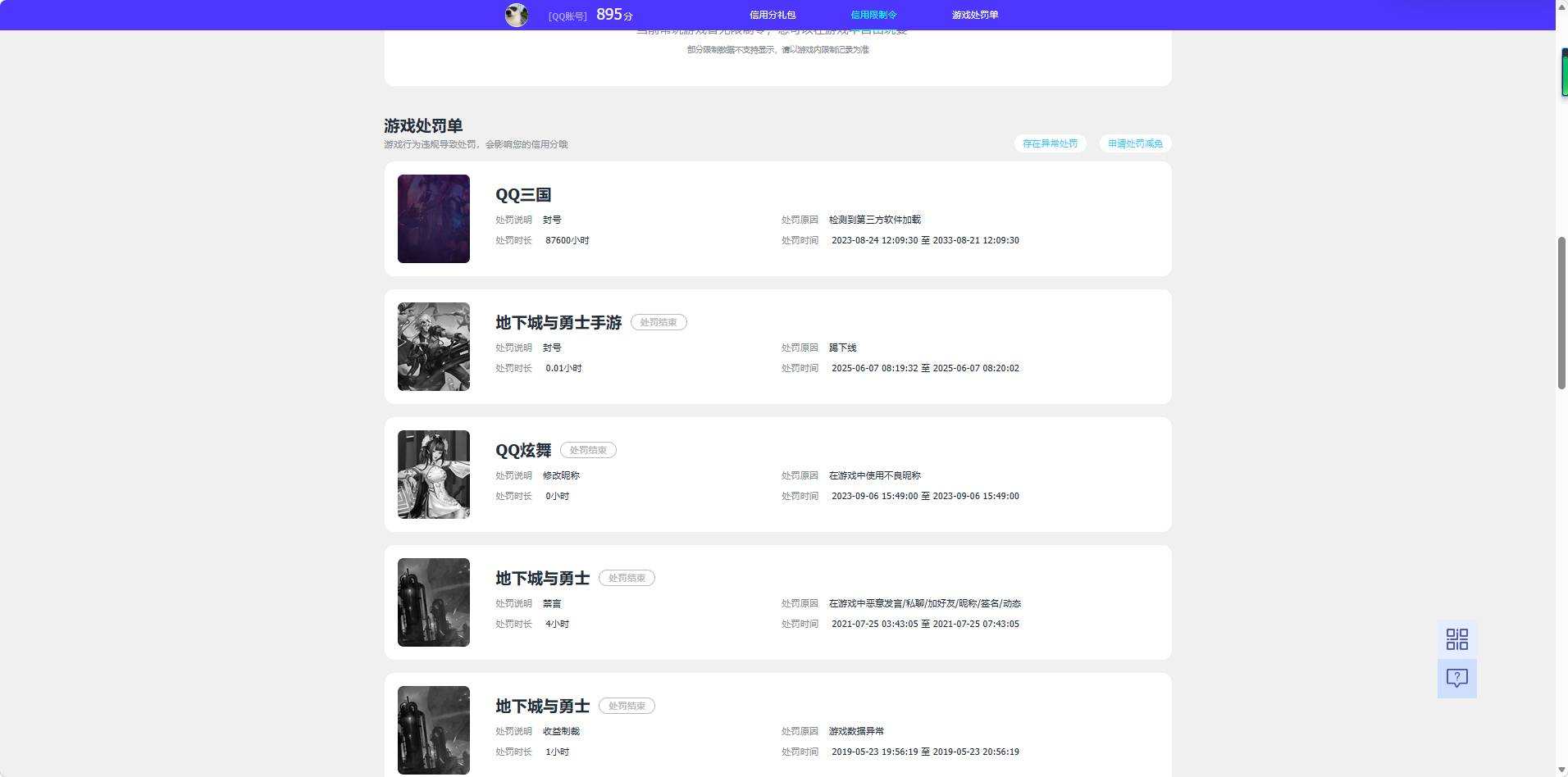Viewport: 1568px width, 777px height.
Task: Open the QQ炫舞 game thumbnail
Action: click(x=434, y=475)
